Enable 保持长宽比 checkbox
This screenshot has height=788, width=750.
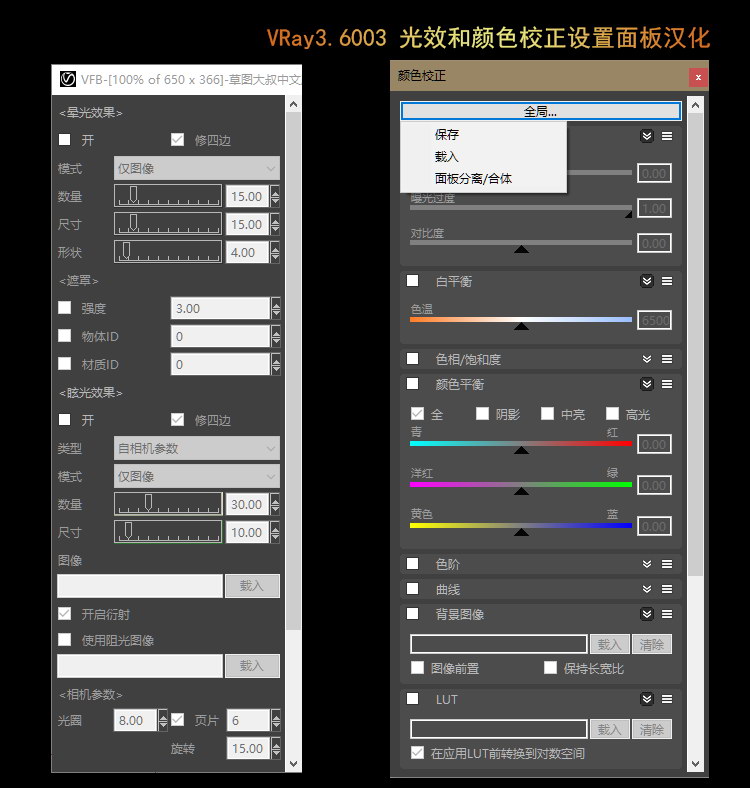550,668
